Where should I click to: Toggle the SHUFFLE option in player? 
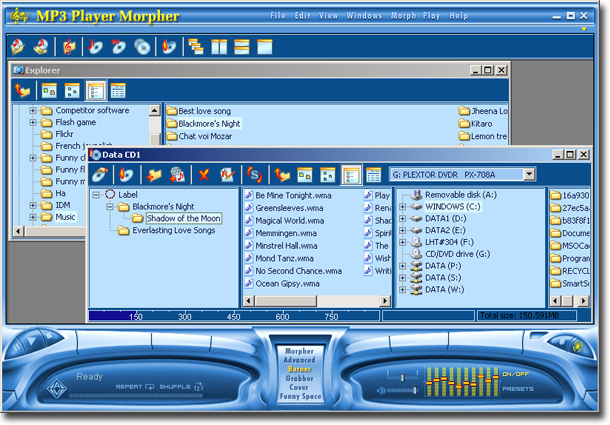click(x=183, y=386)
